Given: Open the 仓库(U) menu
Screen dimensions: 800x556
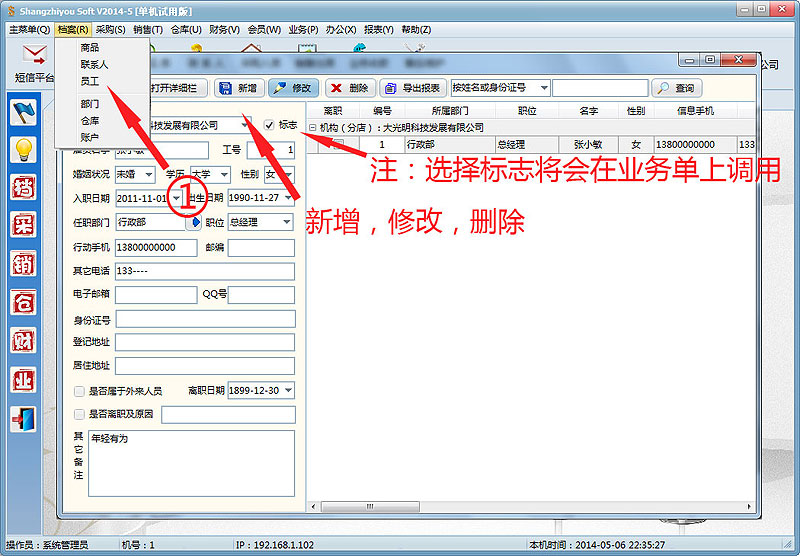Looking at the screenshot, I should pos(186,30).
